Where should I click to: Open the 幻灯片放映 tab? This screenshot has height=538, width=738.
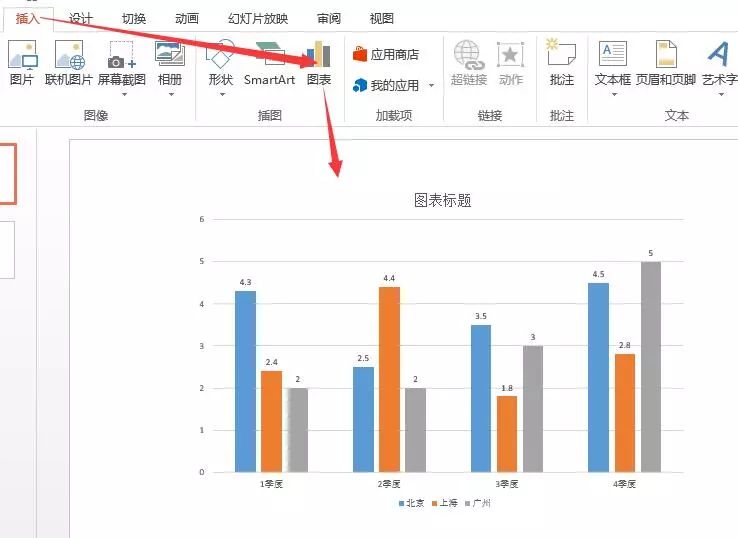258,19
